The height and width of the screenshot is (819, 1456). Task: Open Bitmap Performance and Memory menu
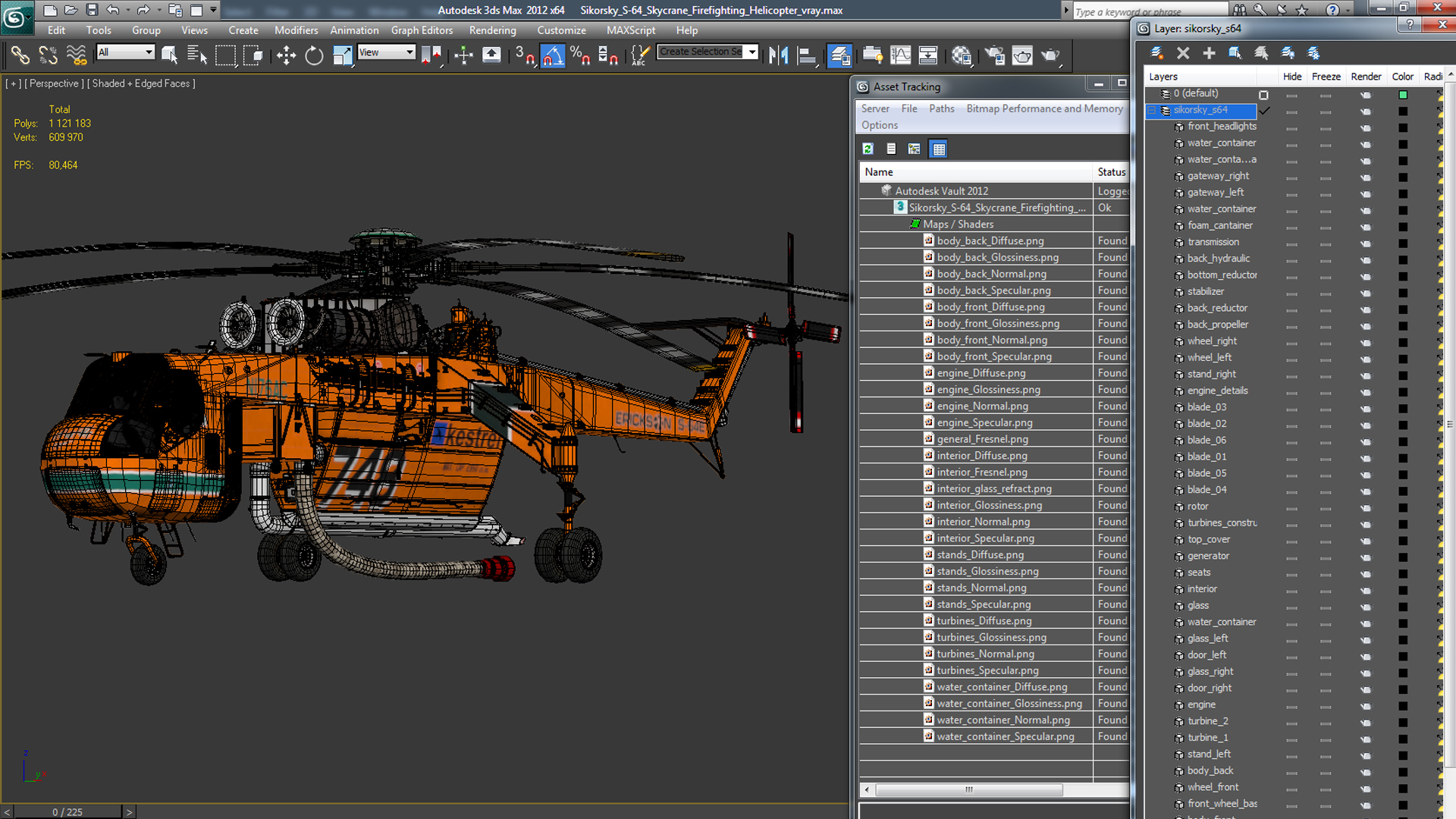pyautogui.click(x=1044, y=108)
